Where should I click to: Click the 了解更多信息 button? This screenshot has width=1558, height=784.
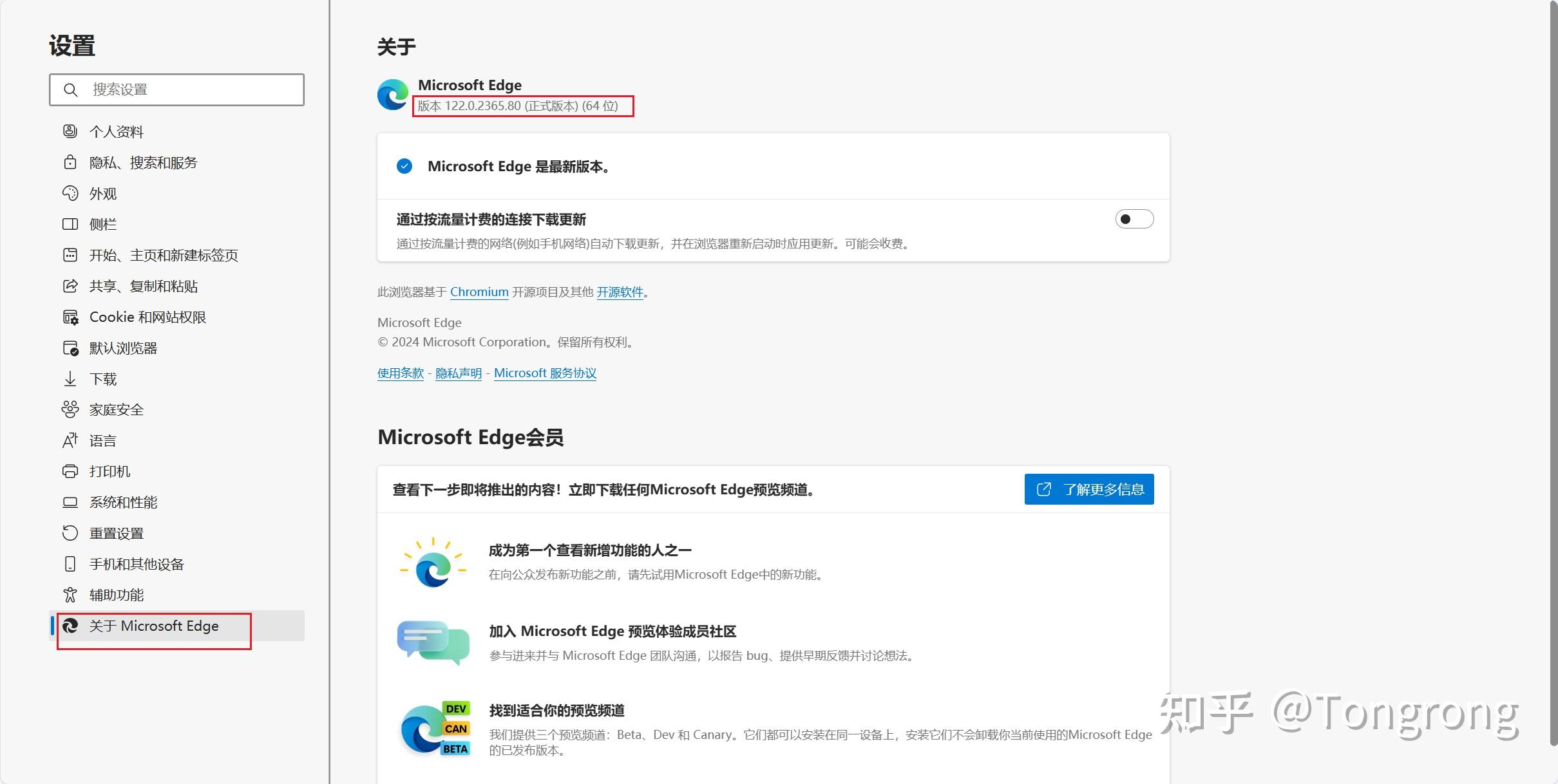[x=1088, y=489]
